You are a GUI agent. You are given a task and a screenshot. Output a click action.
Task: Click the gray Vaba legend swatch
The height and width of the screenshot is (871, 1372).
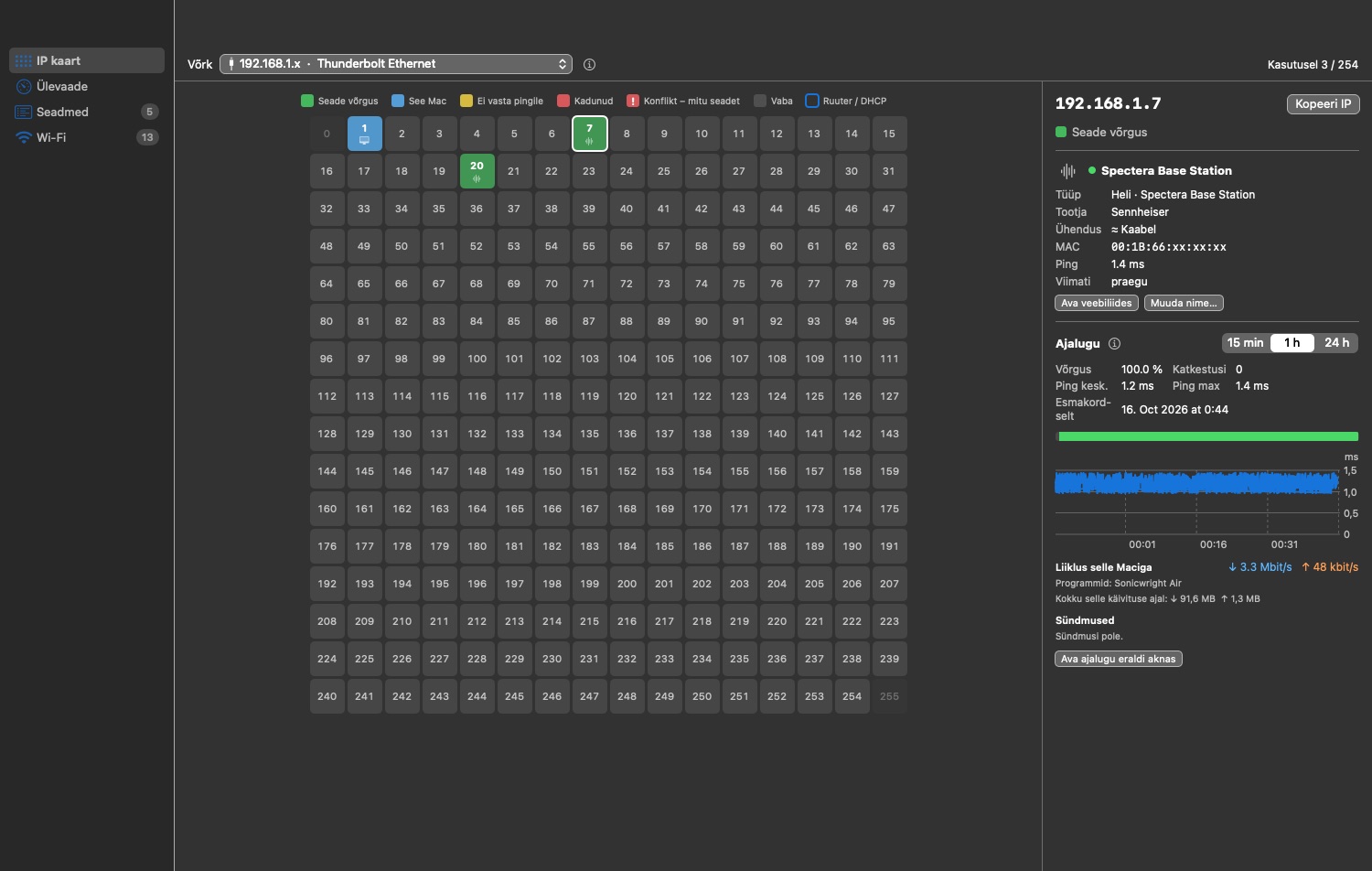coord(760,101)
